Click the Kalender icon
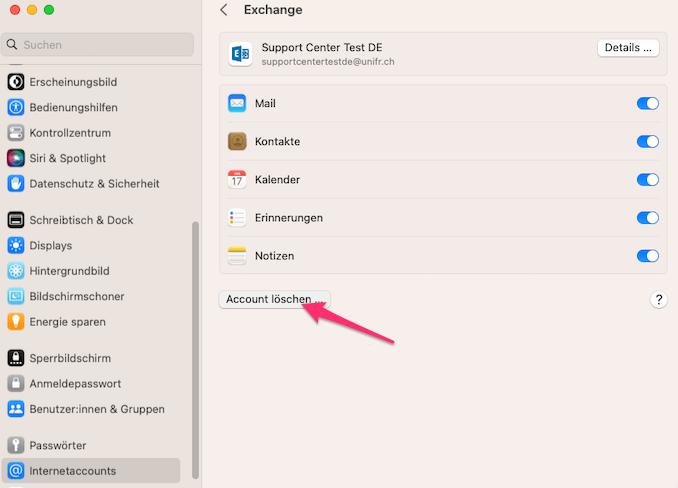Image resolution: width=678 pixels, height=488 pixels. coord(237,180)
